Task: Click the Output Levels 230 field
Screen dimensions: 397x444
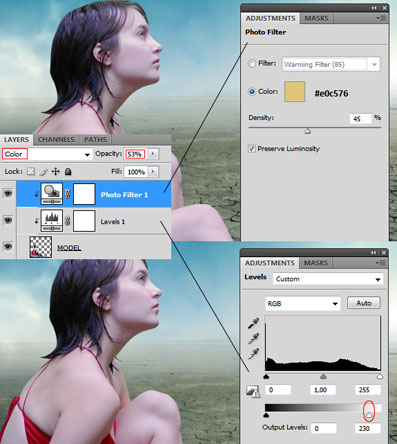Action: point(367,428)
